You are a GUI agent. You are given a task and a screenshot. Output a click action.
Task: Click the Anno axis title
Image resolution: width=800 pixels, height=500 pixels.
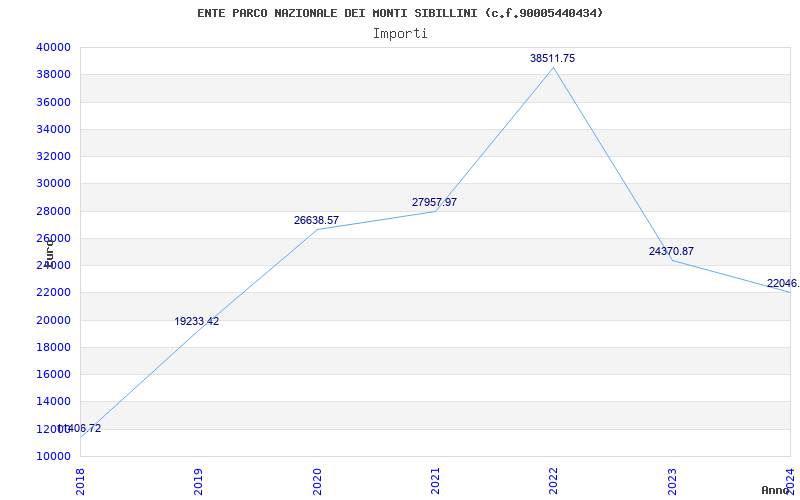click(x=776, y=490)
